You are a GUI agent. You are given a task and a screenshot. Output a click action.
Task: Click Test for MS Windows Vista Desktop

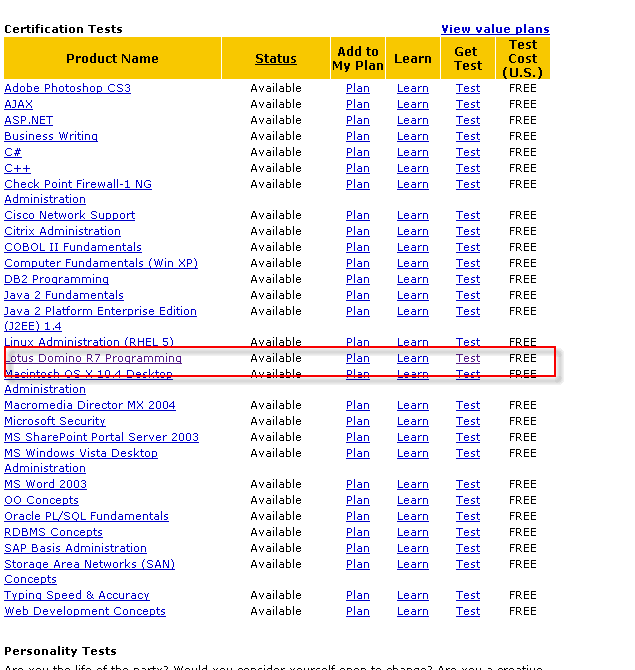(x=468, y=453)
